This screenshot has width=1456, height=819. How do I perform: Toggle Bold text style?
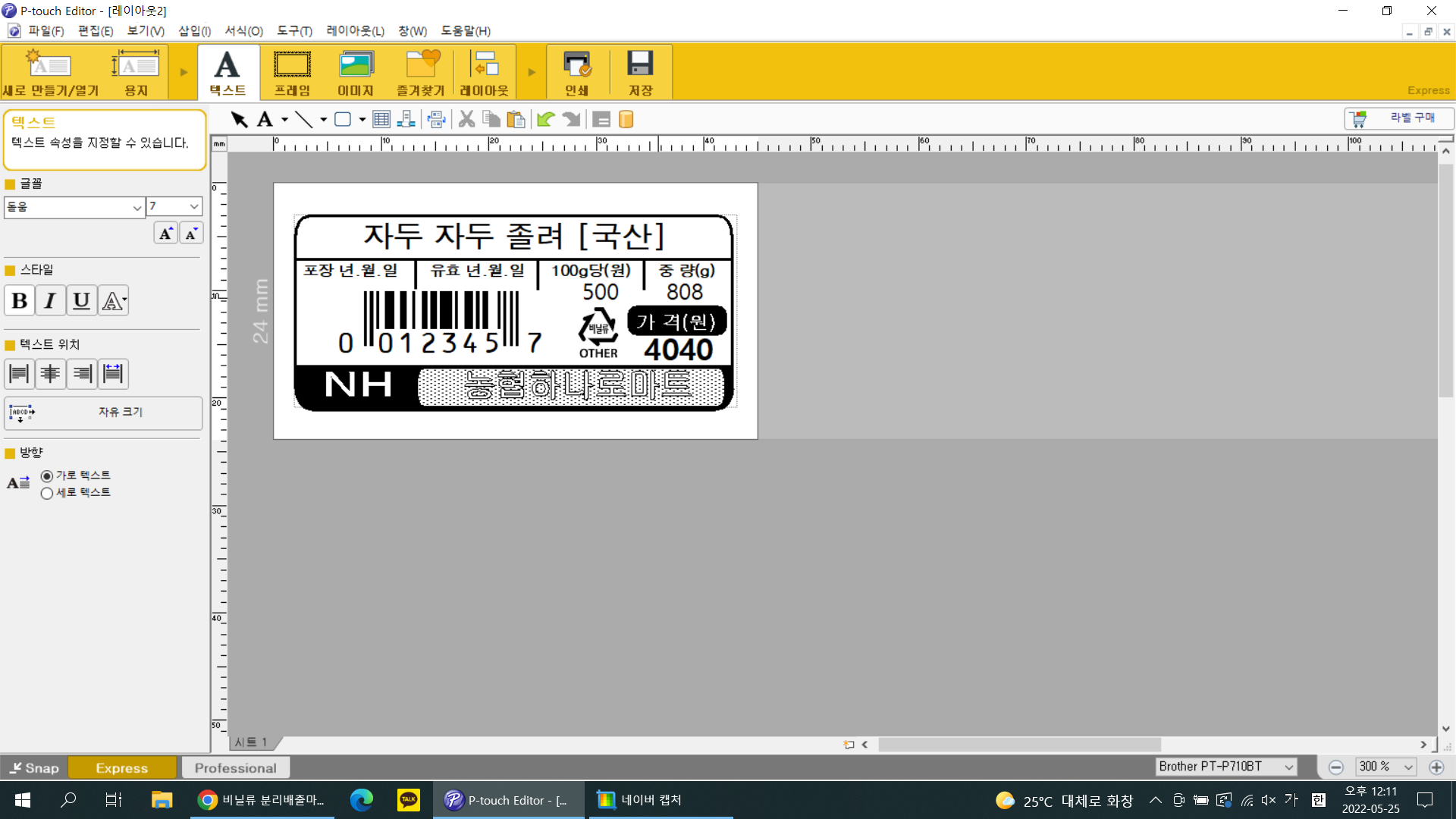pos(20,301)
